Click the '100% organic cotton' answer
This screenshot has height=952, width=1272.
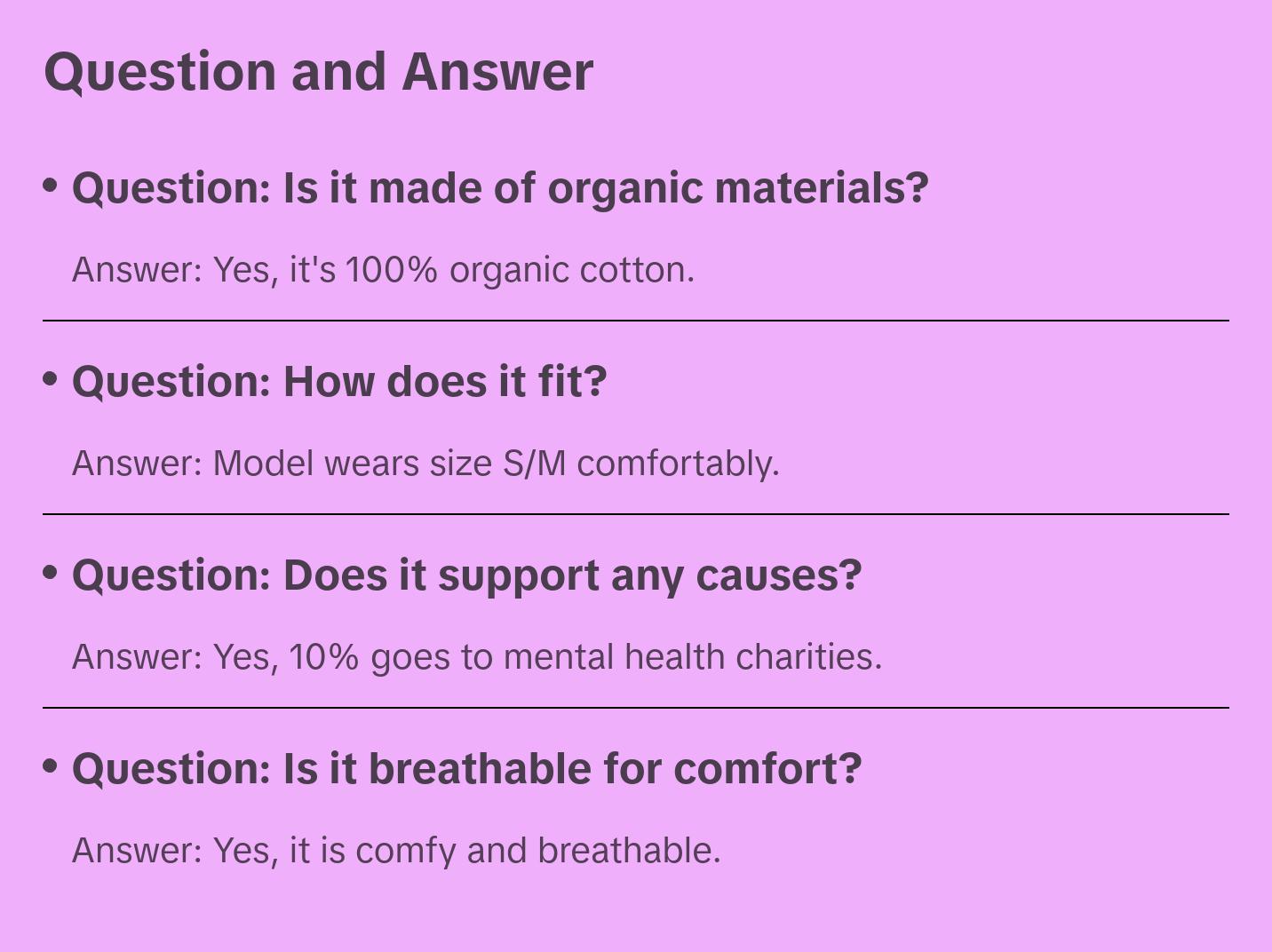383,270
